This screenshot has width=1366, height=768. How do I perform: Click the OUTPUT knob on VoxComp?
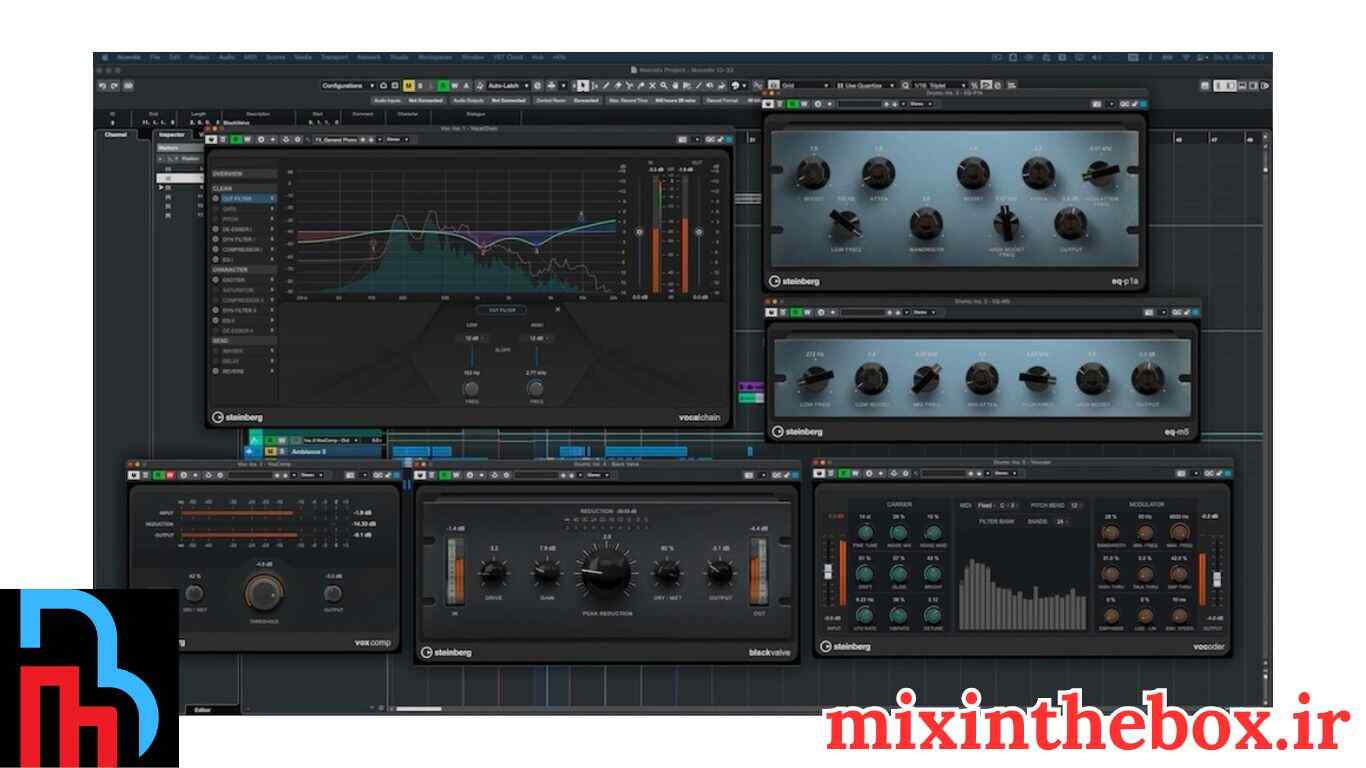333,593
